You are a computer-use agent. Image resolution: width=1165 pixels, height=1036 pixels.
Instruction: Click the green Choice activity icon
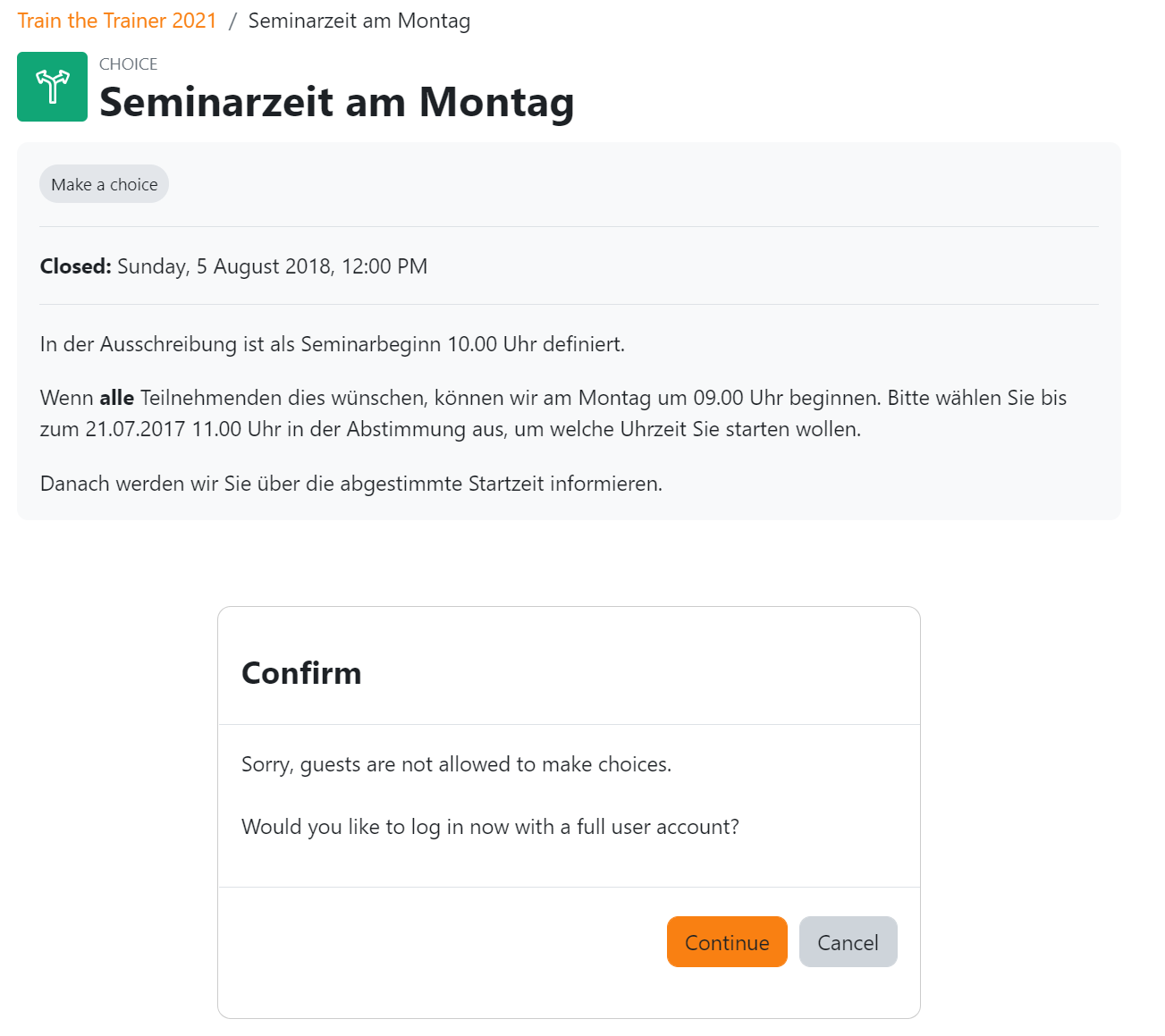pos(52,87)
